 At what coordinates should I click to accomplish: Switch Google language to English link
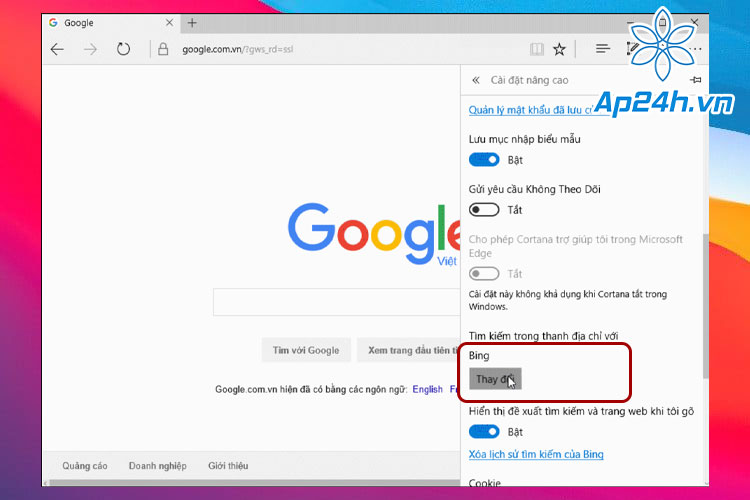427,389
